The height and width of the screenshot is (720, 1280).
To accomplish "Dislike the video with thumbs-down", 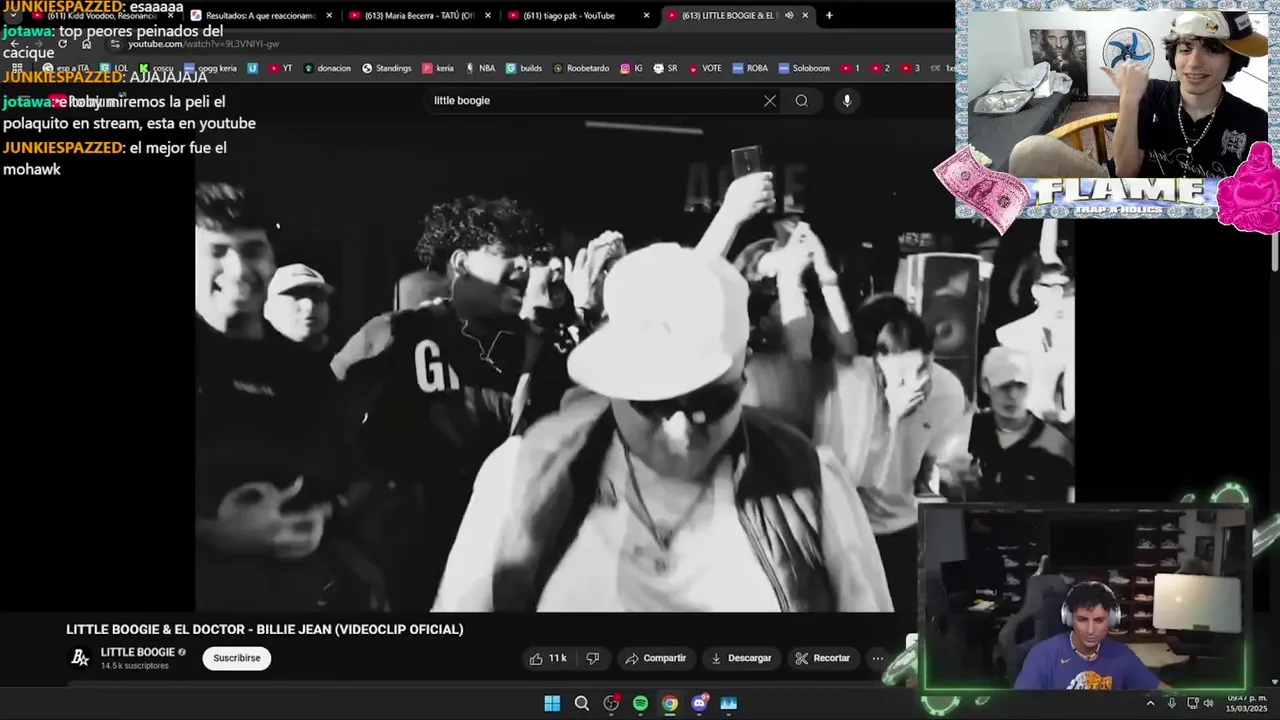I will tap(592, 658).
